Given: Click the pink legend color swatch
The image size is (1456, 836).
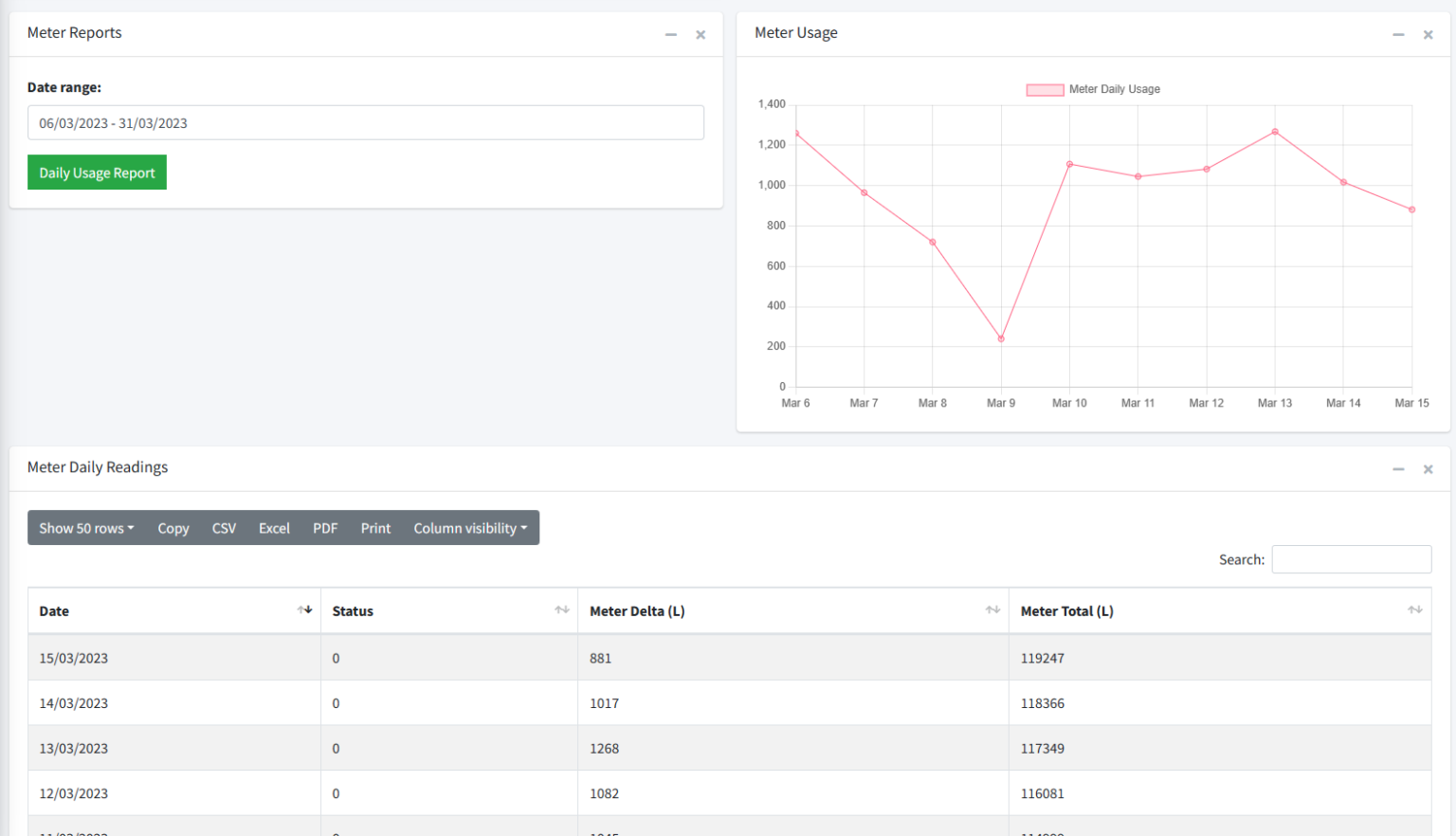Looking at the screenshot, I should pos(1045,88).
